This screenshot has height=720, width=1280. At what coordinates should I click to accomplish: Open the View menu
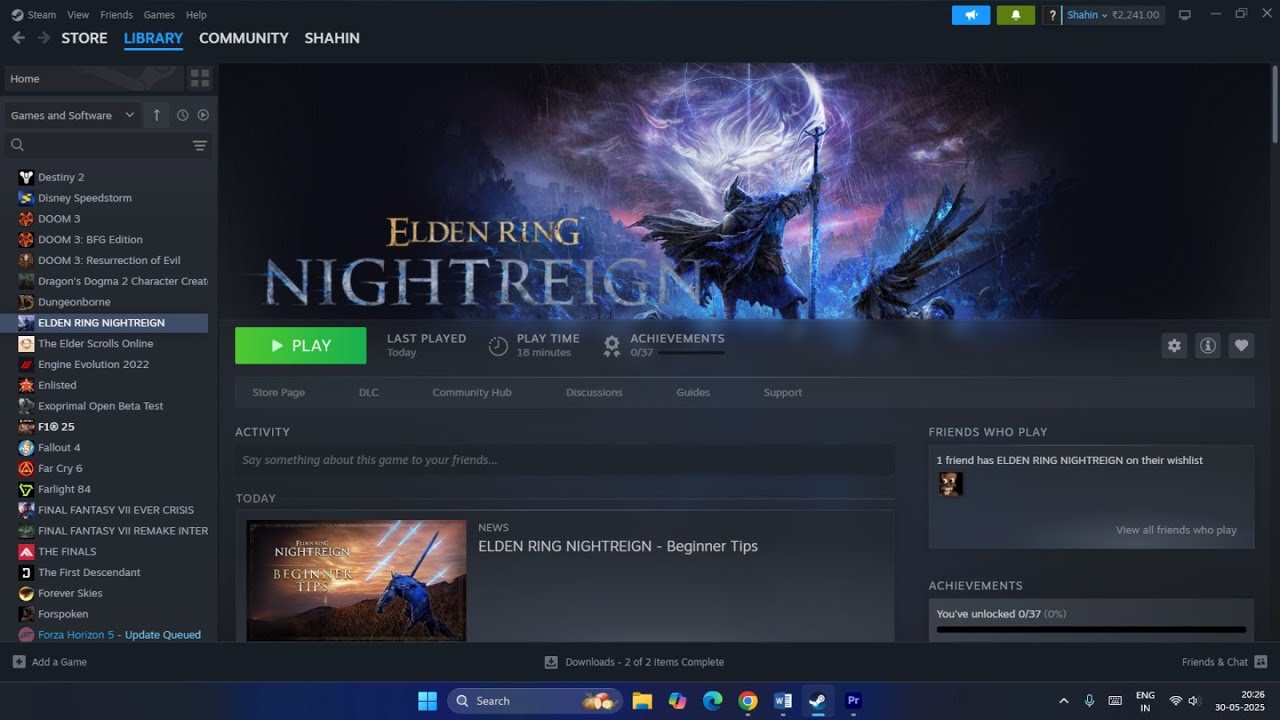(x=78, y=15)
